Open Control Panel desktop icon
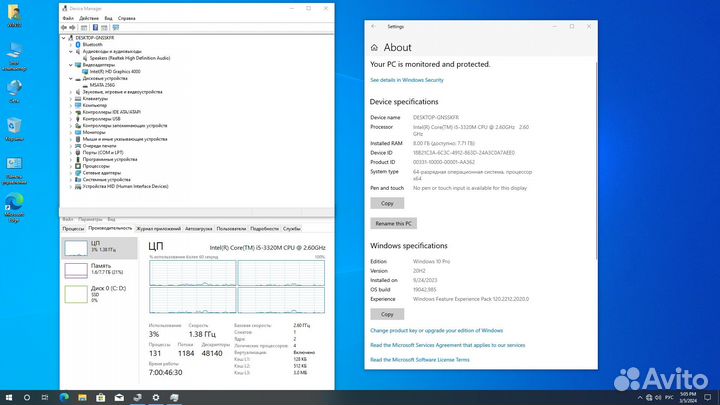The width and height of the screenshot is (720, 405). click(x=14, y=170)
